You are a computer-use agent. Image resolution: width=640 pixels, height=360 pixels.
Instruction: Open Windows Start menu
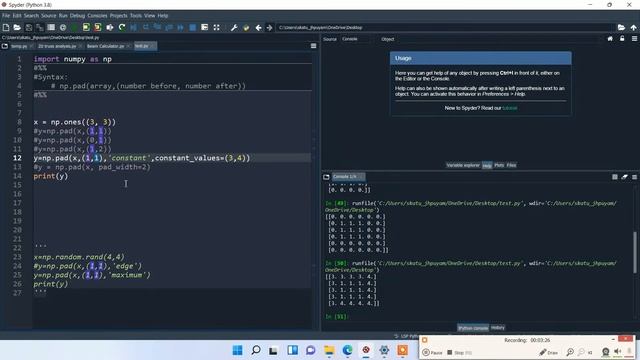[237, 350]
